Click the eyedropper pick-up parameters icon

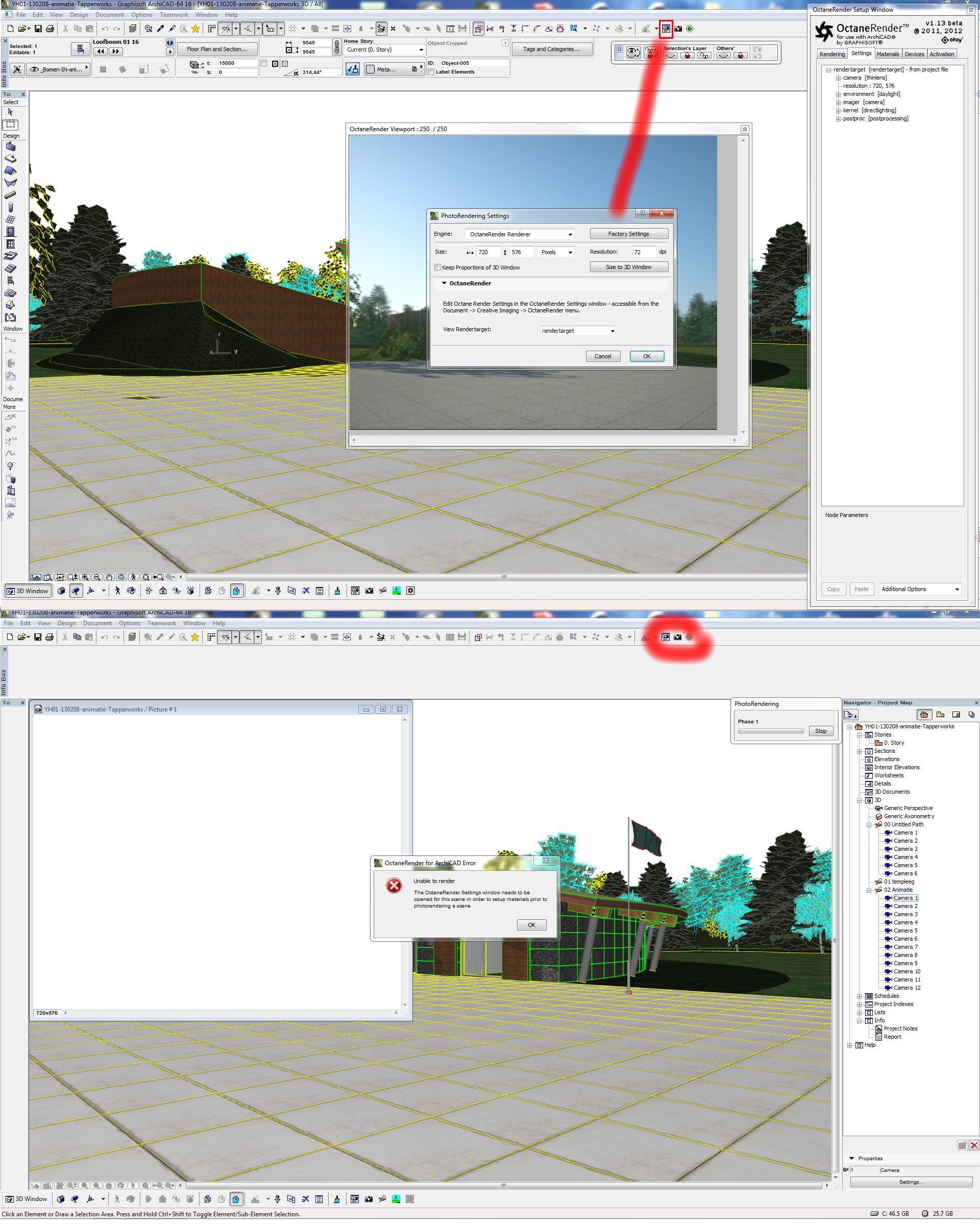160,29
